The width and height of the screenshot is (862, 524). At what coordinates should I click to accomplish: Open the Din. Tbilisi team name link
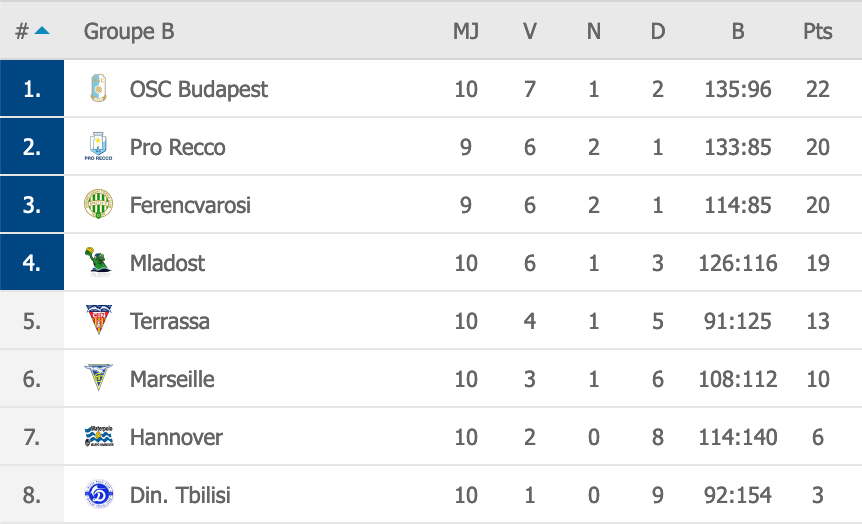(x=180, y=495)
